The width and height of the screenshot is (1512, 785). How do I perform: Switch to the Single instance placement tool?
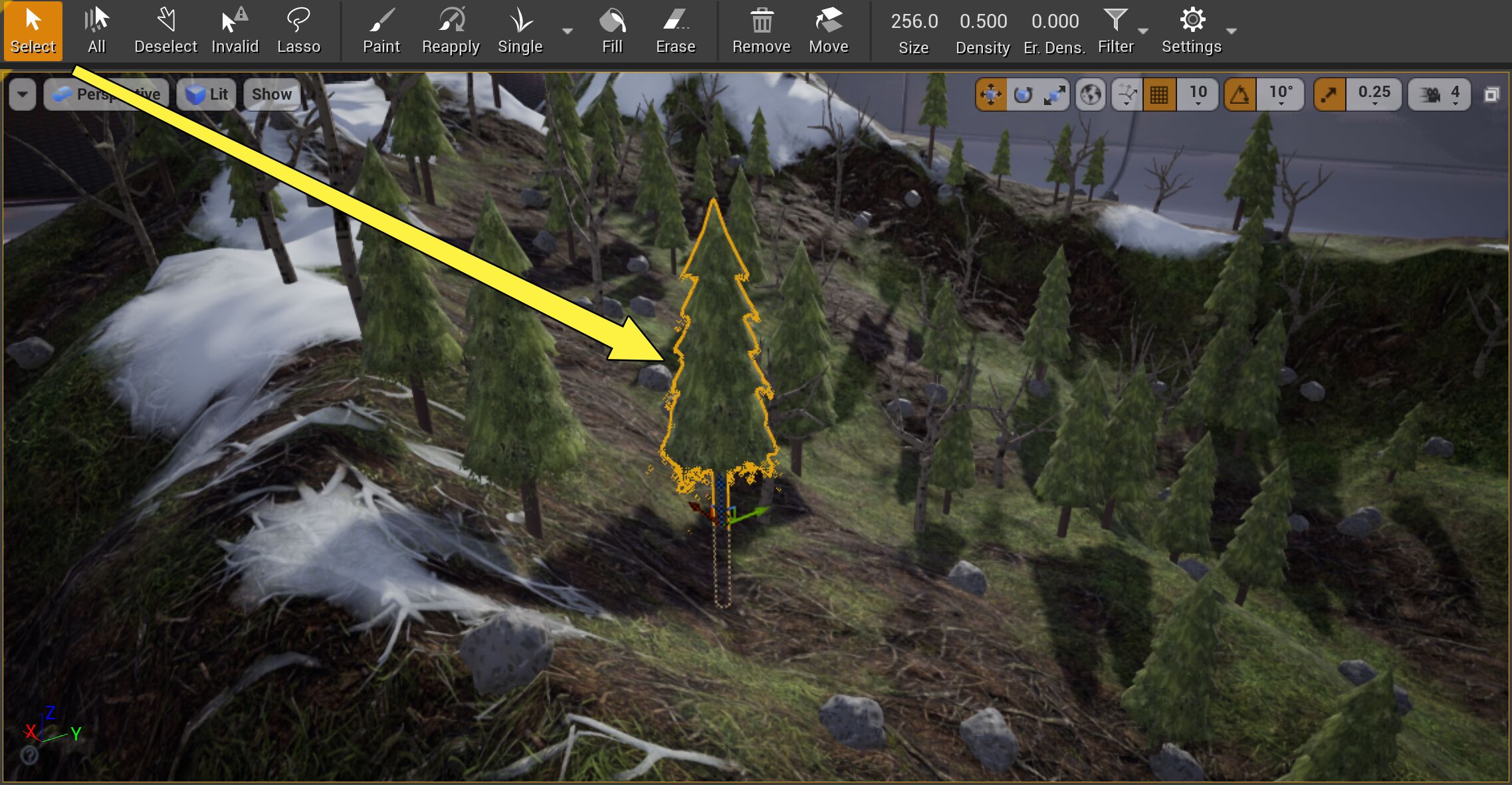pos(520,30)
